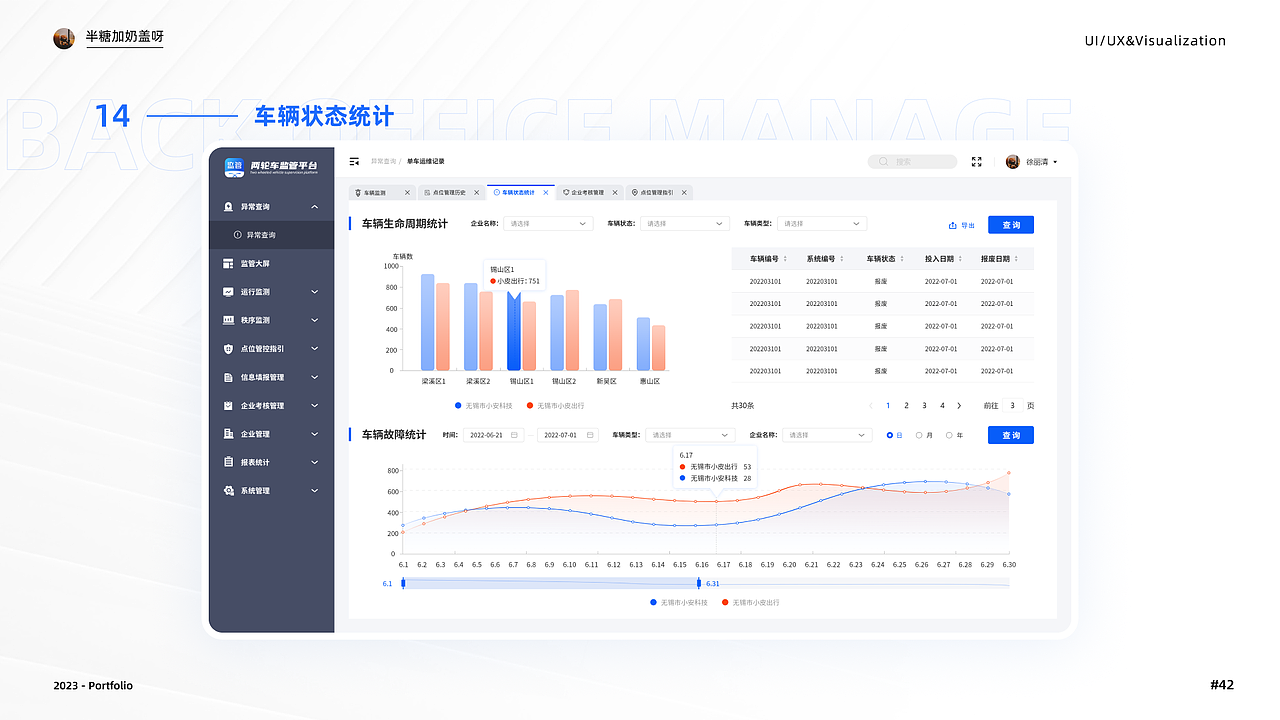
Task: Select the 日 radio option
Action: (x=890, y=435)
